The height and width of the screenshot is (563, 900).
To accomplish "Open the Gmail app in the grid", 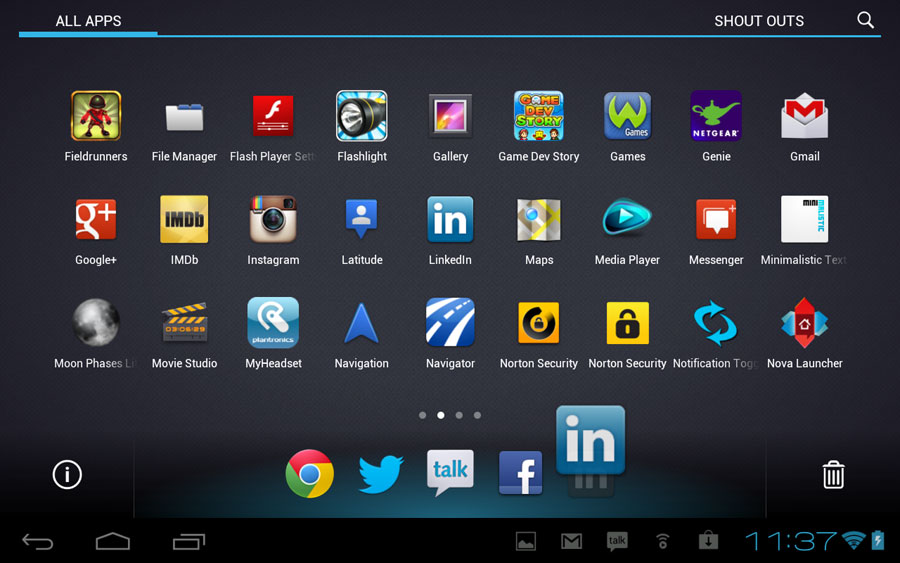I will tap(805, 116).
